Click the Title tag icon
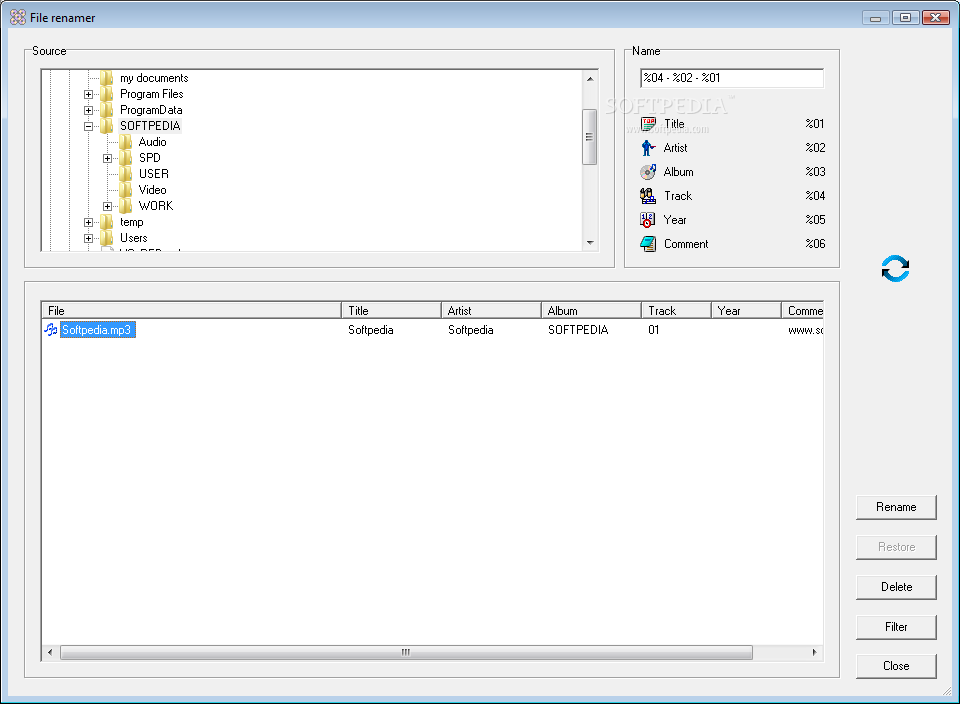 (648, 124)
